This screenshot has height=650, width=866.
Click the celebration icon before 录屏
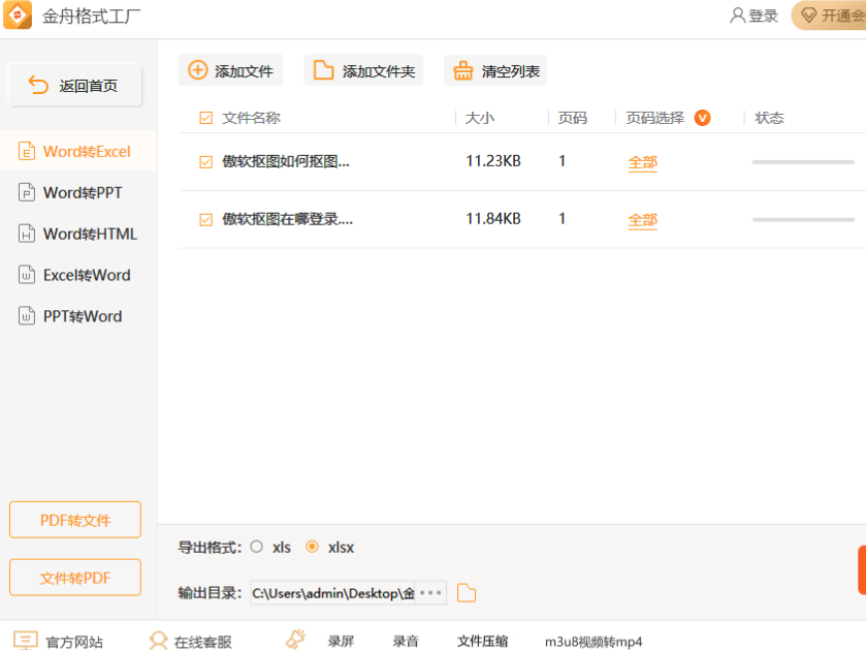click(295, 639)
